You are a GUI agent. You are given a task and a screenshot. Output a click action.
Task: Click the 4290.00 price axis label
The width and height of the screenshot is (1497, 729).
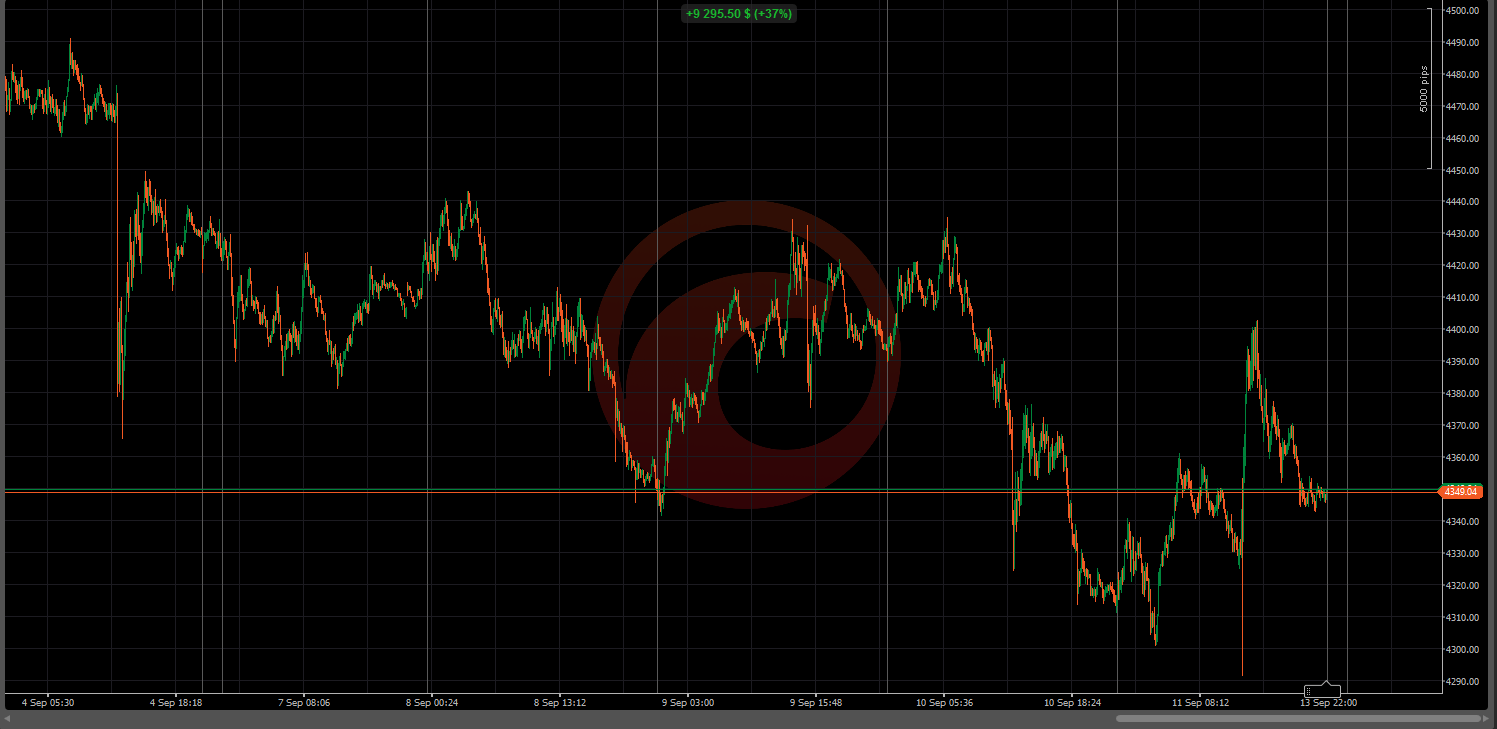pyautogui.click(x=1462, y=682)
